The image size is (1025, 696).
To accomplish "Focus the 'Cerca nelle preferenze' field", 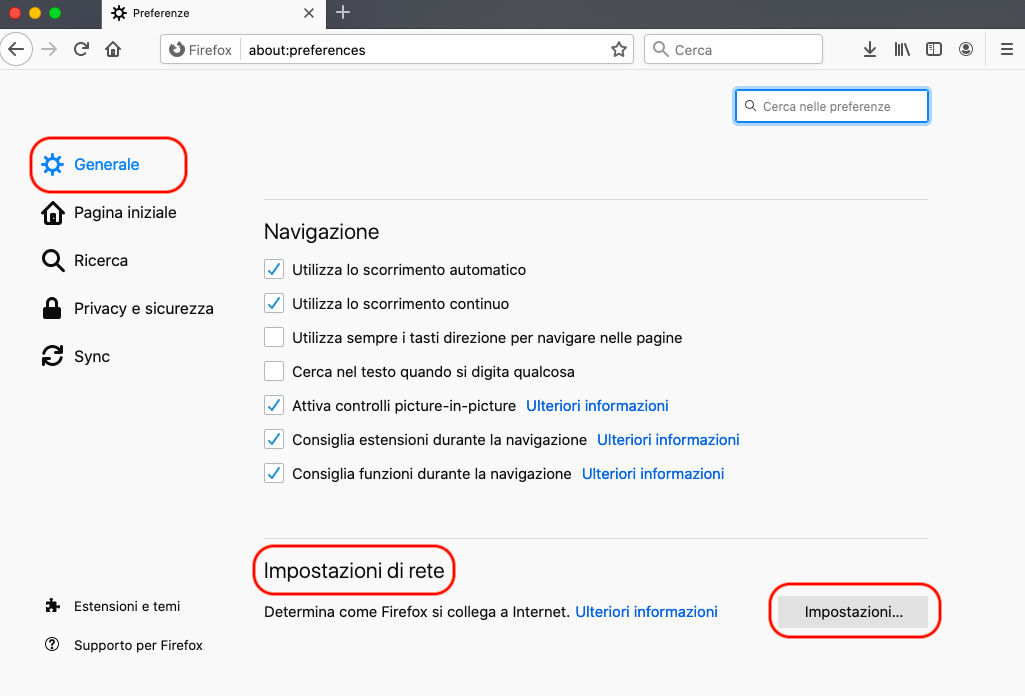I will pos(840,106).
